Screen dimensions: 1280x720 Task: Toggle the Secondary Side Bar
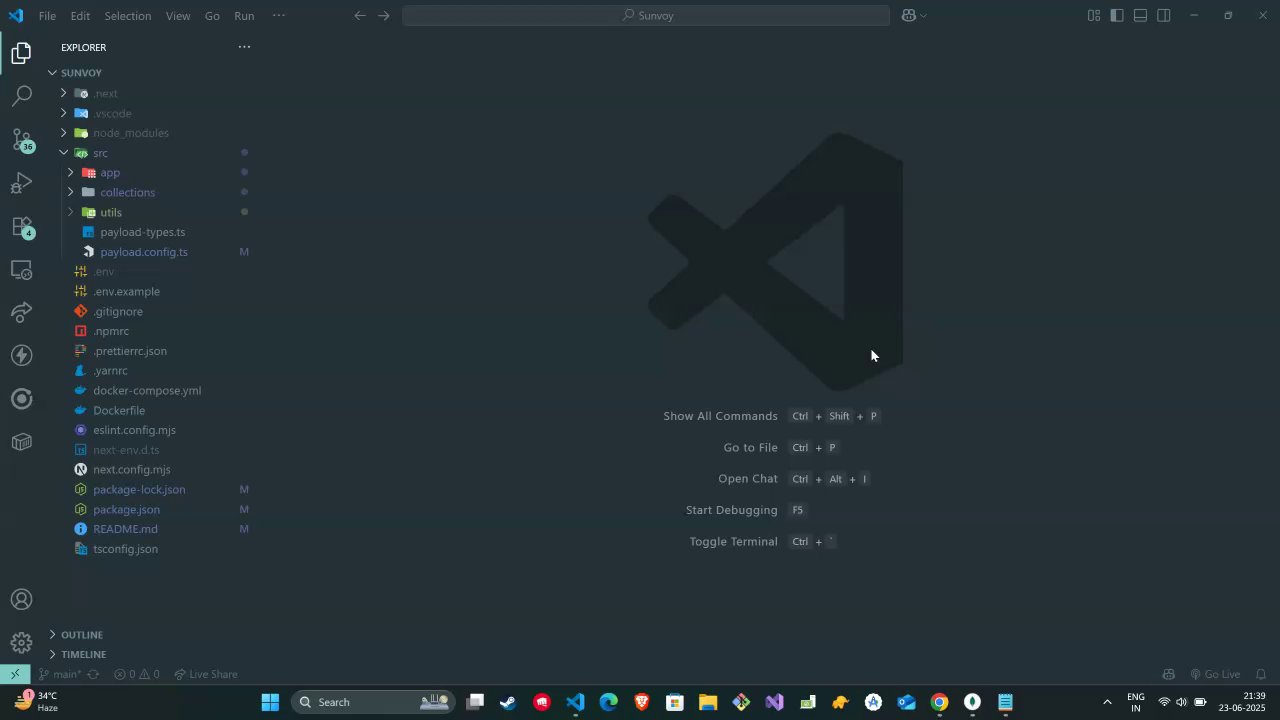click(x=1164, y=15)
